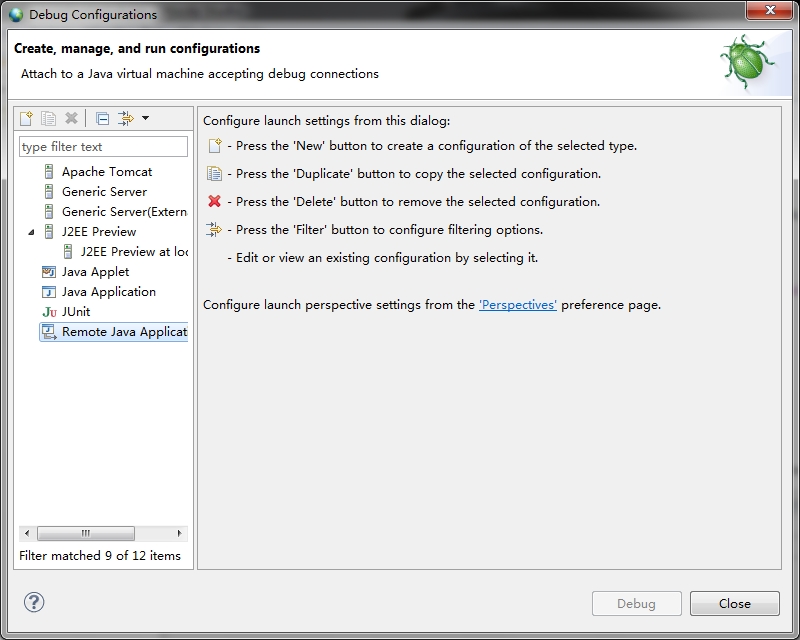
Task: Select the Apache Tomcat server icon
Action: (x=49, y=172)
